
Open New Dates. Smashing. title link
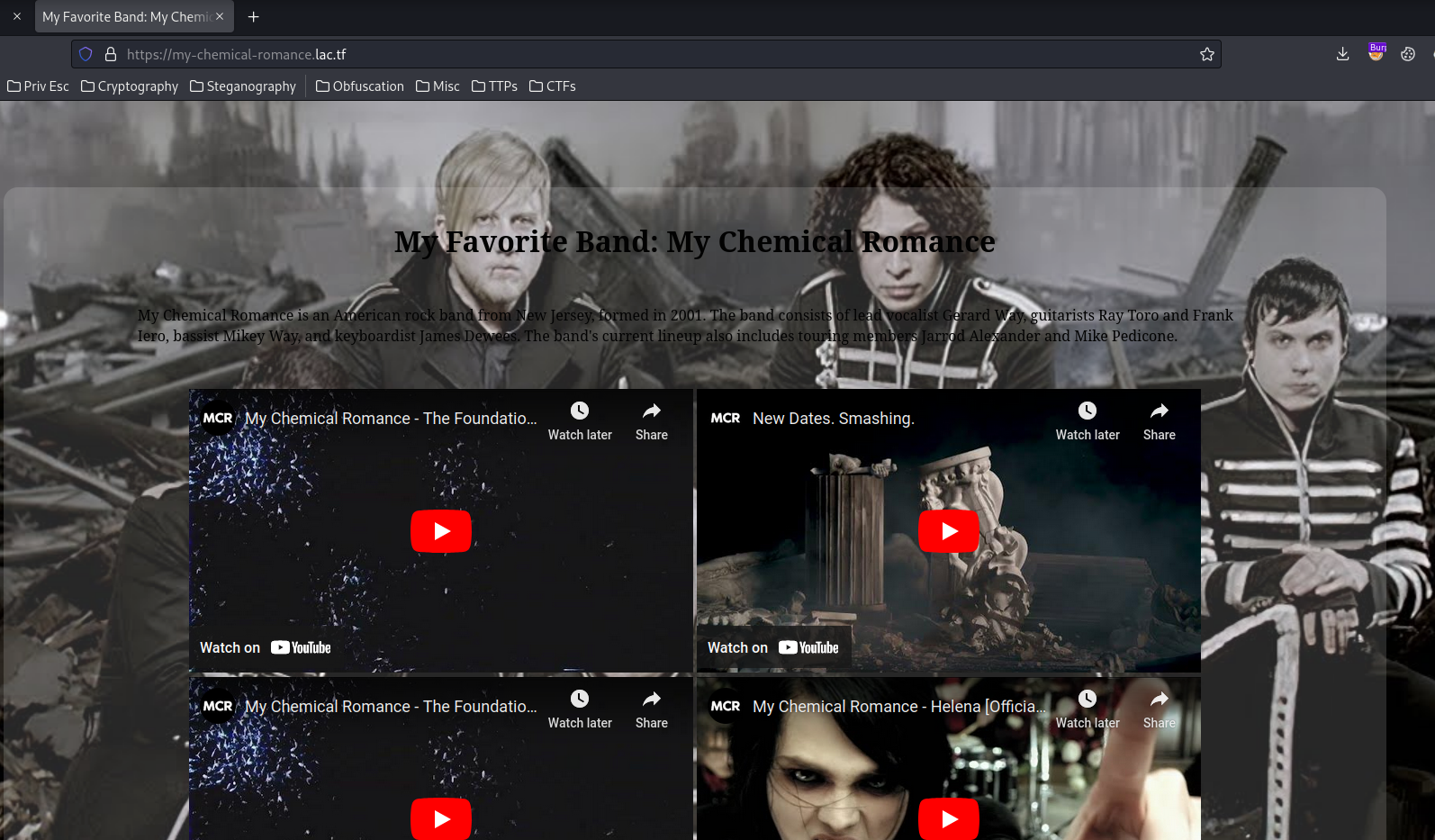click(x=834, y=419)
